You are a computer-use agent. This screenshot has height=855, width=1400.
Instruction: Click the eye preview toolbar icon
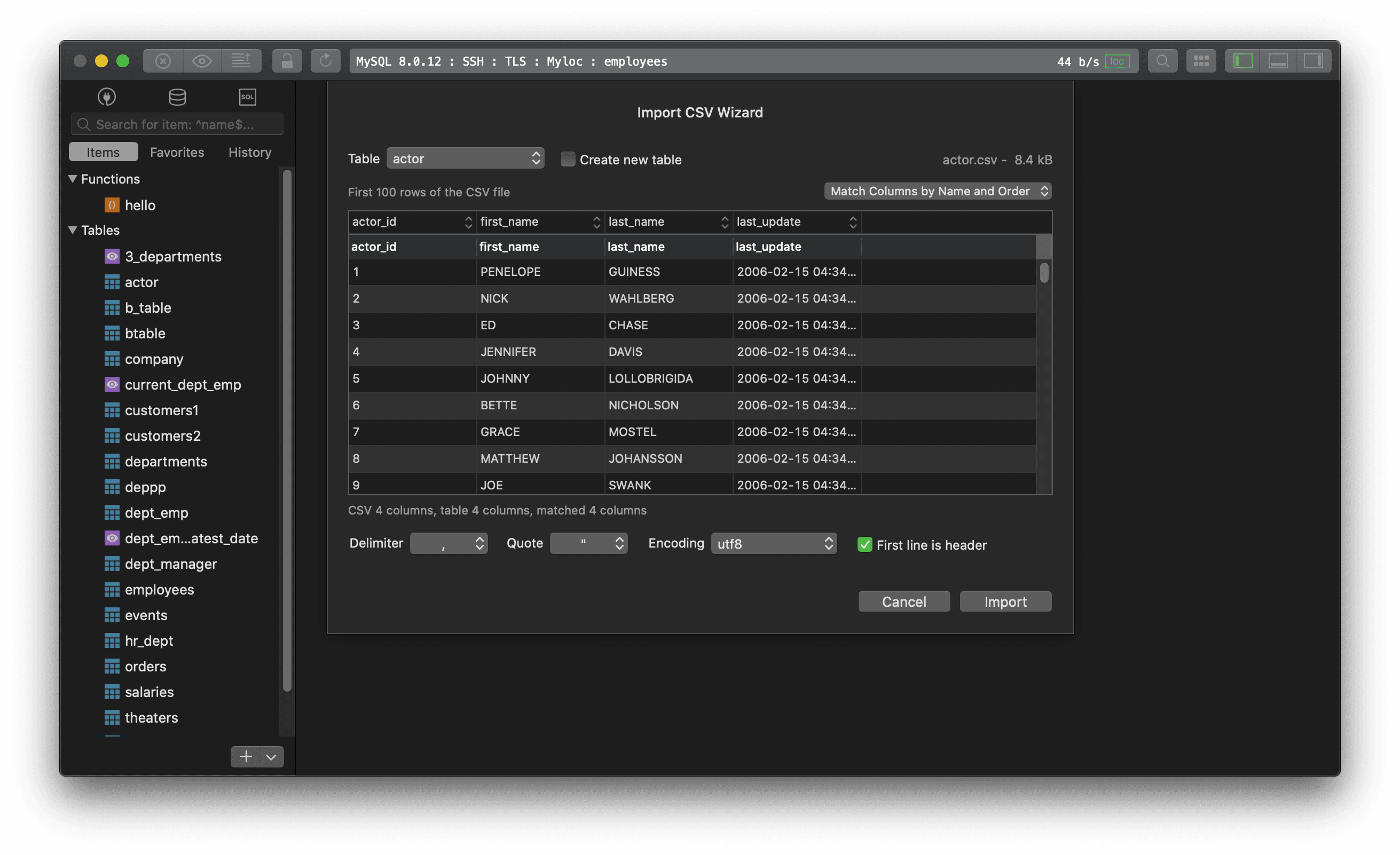202,61
